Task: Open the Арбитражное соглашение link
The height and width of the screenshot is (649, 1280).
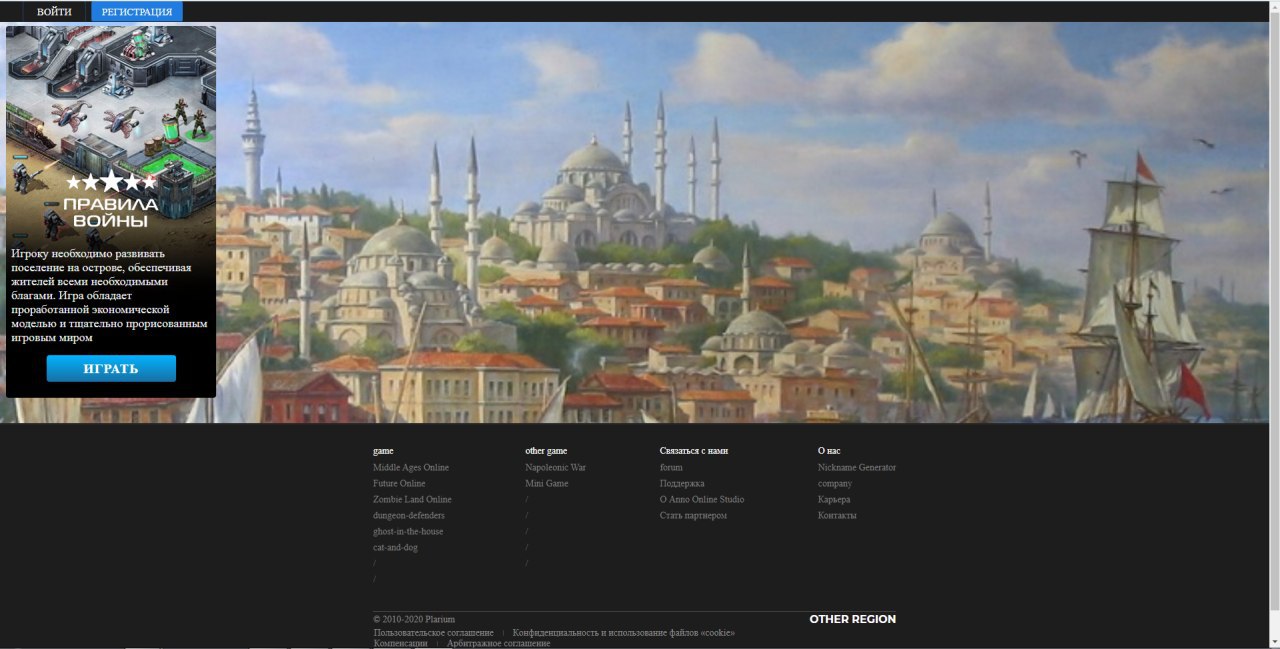Action: click(x=498, y=643)
